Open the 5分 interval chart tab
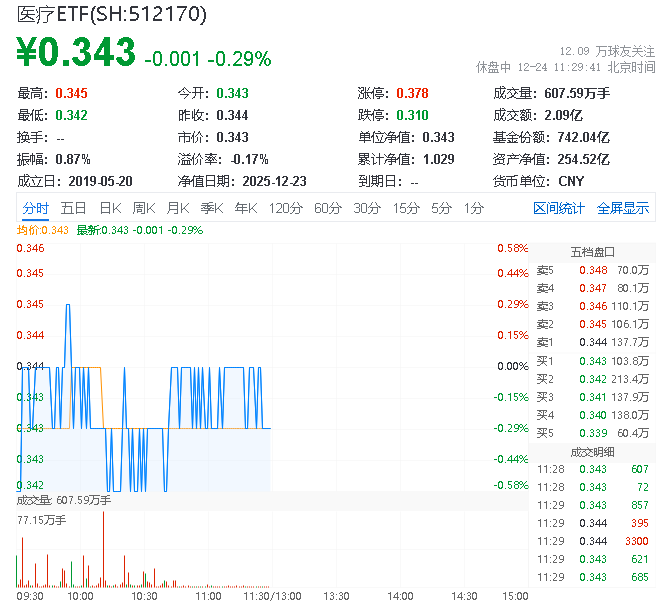The width and height of the screenshot is (656, 615). click(x=441, y=208)
